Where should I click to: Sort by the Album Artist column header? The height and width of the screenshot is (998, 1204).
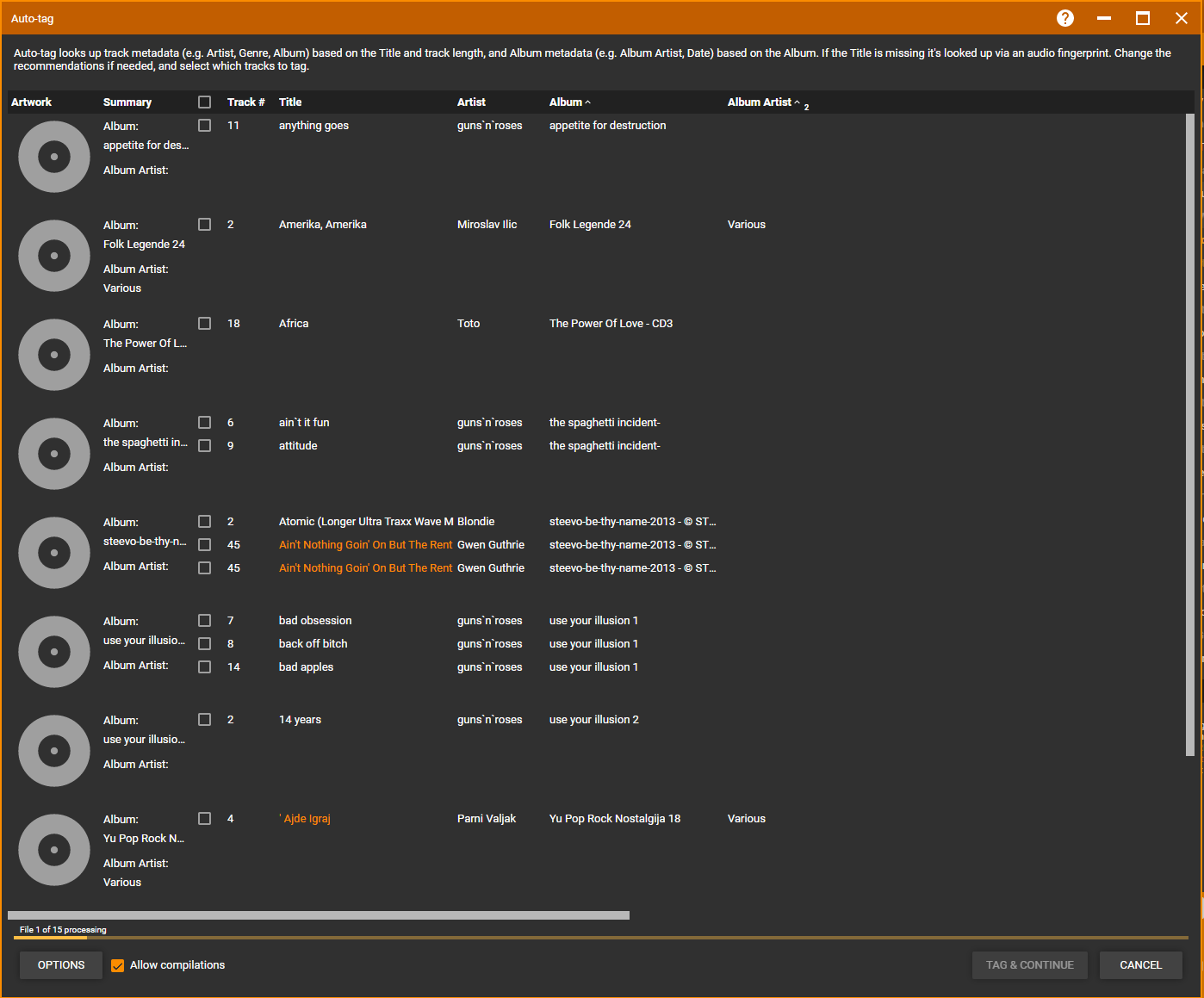[x=759, y=102]
